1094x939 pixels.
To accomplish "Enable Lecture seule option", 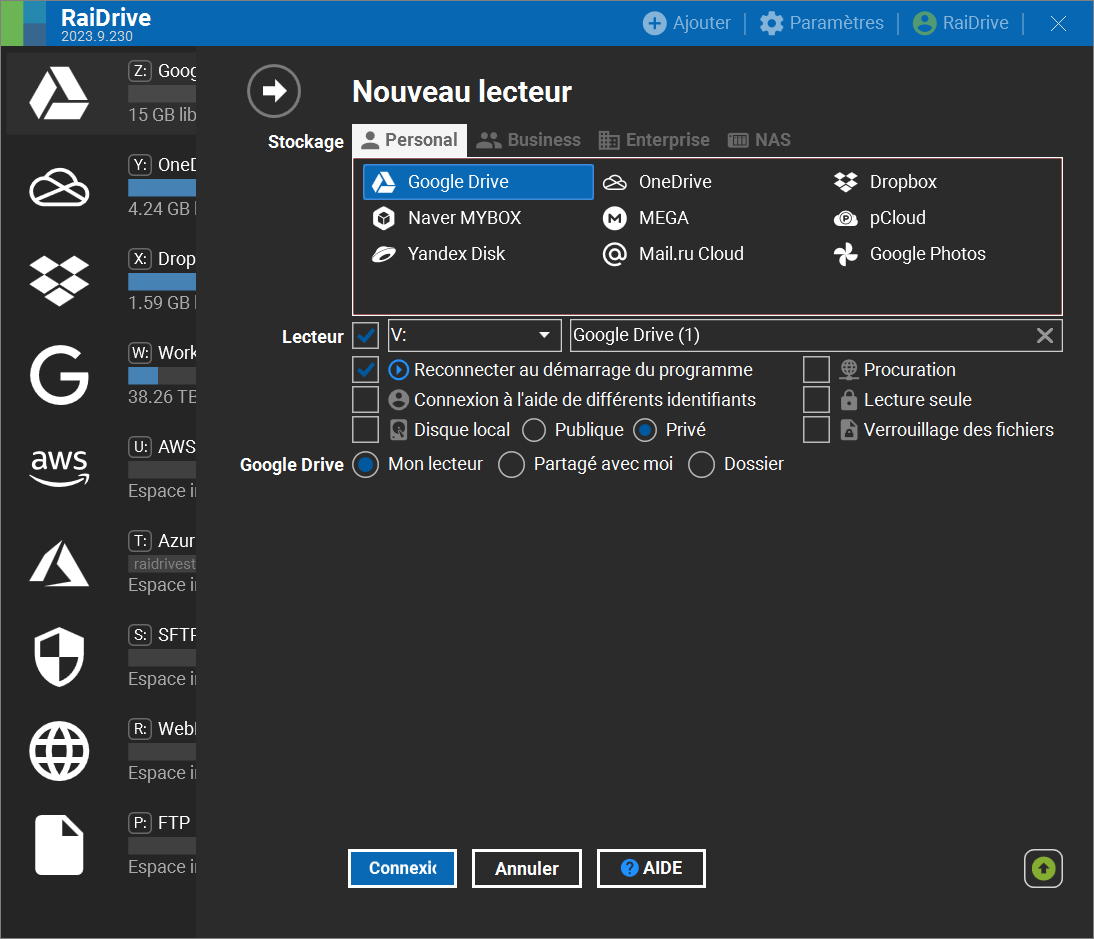I will (816, 399).
